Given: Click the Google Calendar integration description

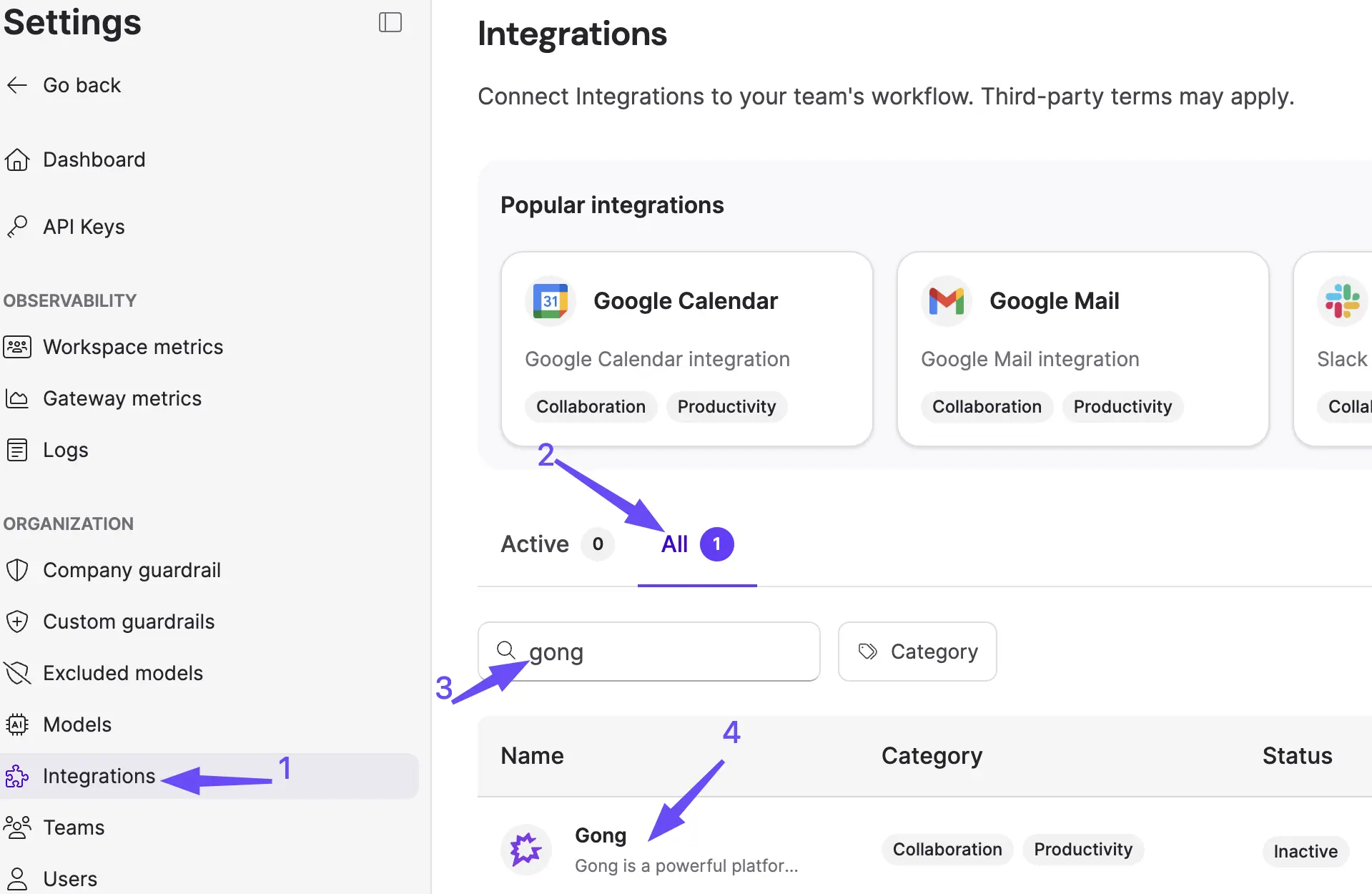Looking at the screenshot, I should (x=658, y=359).
